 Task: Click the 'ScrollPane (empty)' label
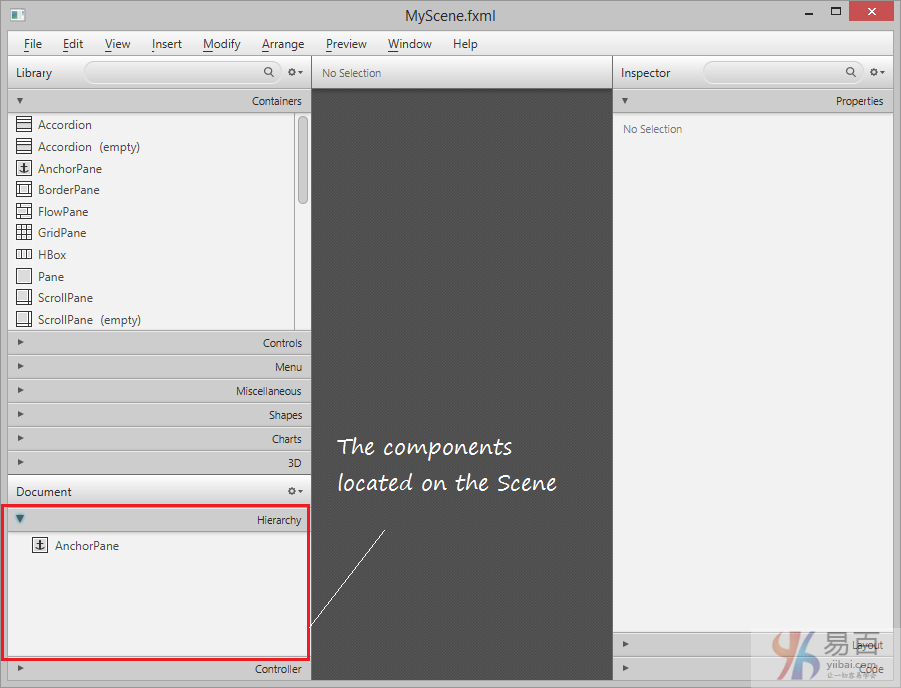(x=89, y=320)
